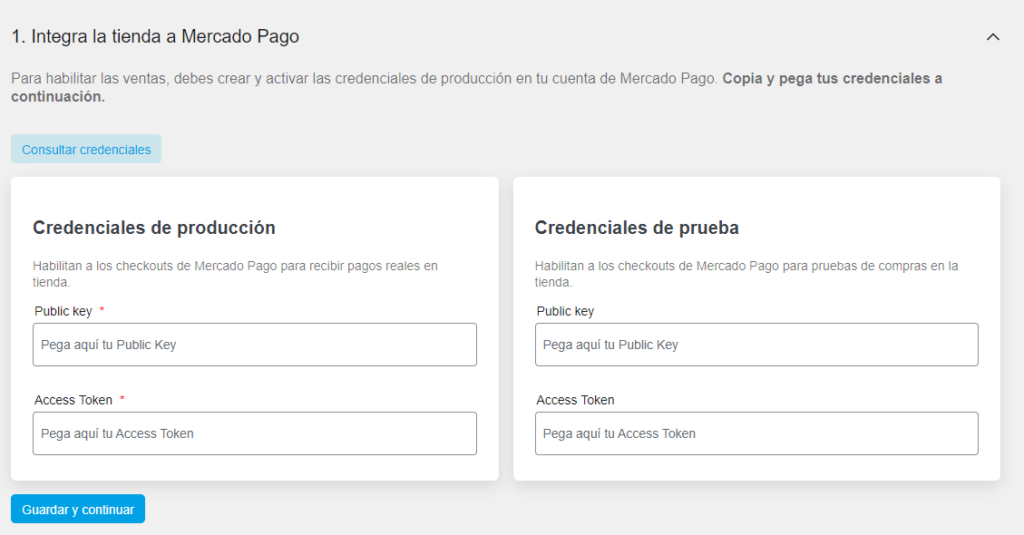
Task: Click description mentioning 'recibir pagos reales'
Action: (x=235, y=274)
